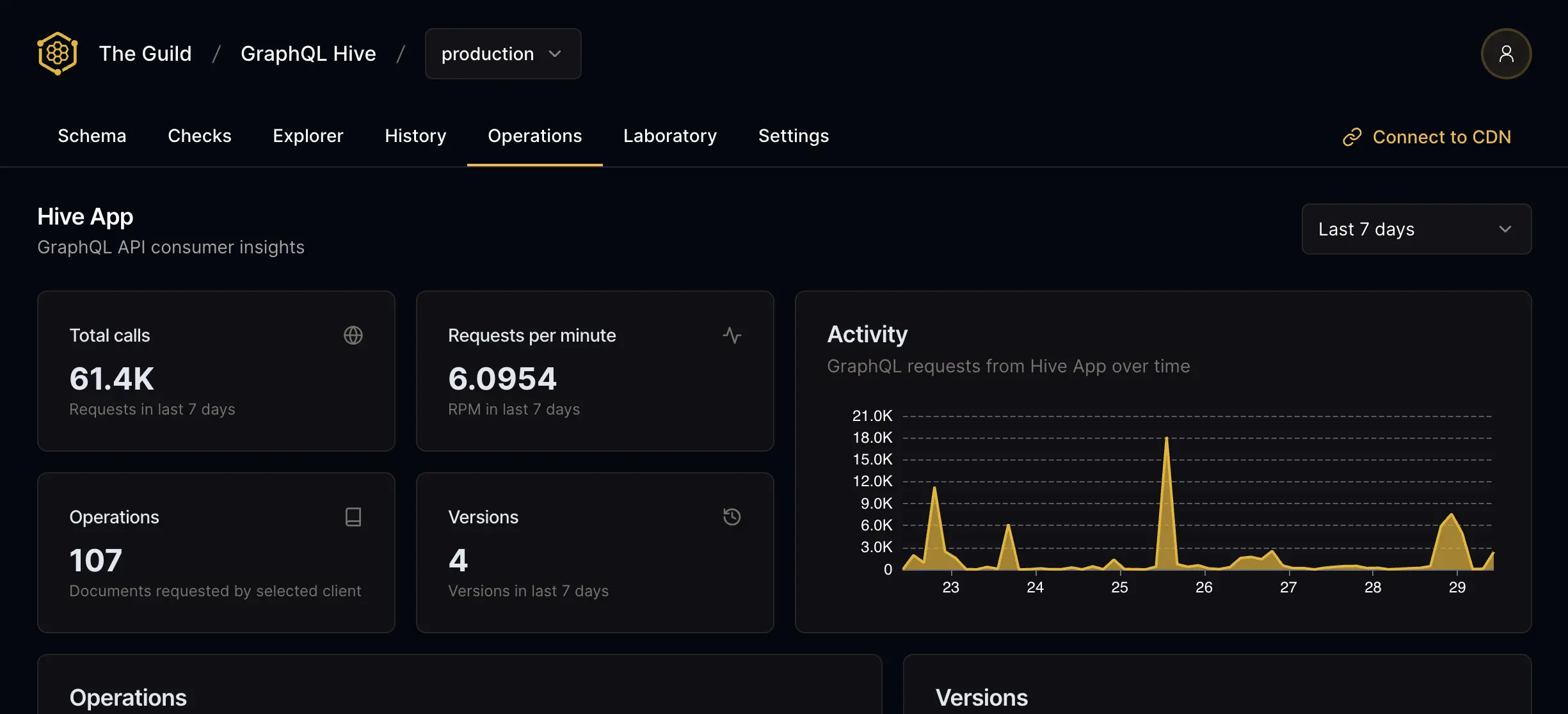
Task: Navigate to The Guild organization link
Action: click(145, 54)
